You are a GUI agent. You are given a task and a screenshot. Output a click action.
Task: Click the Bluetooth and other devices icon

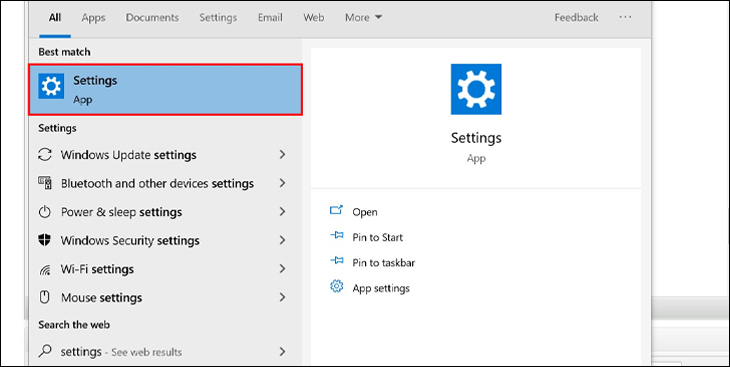[x=45, y=183]
